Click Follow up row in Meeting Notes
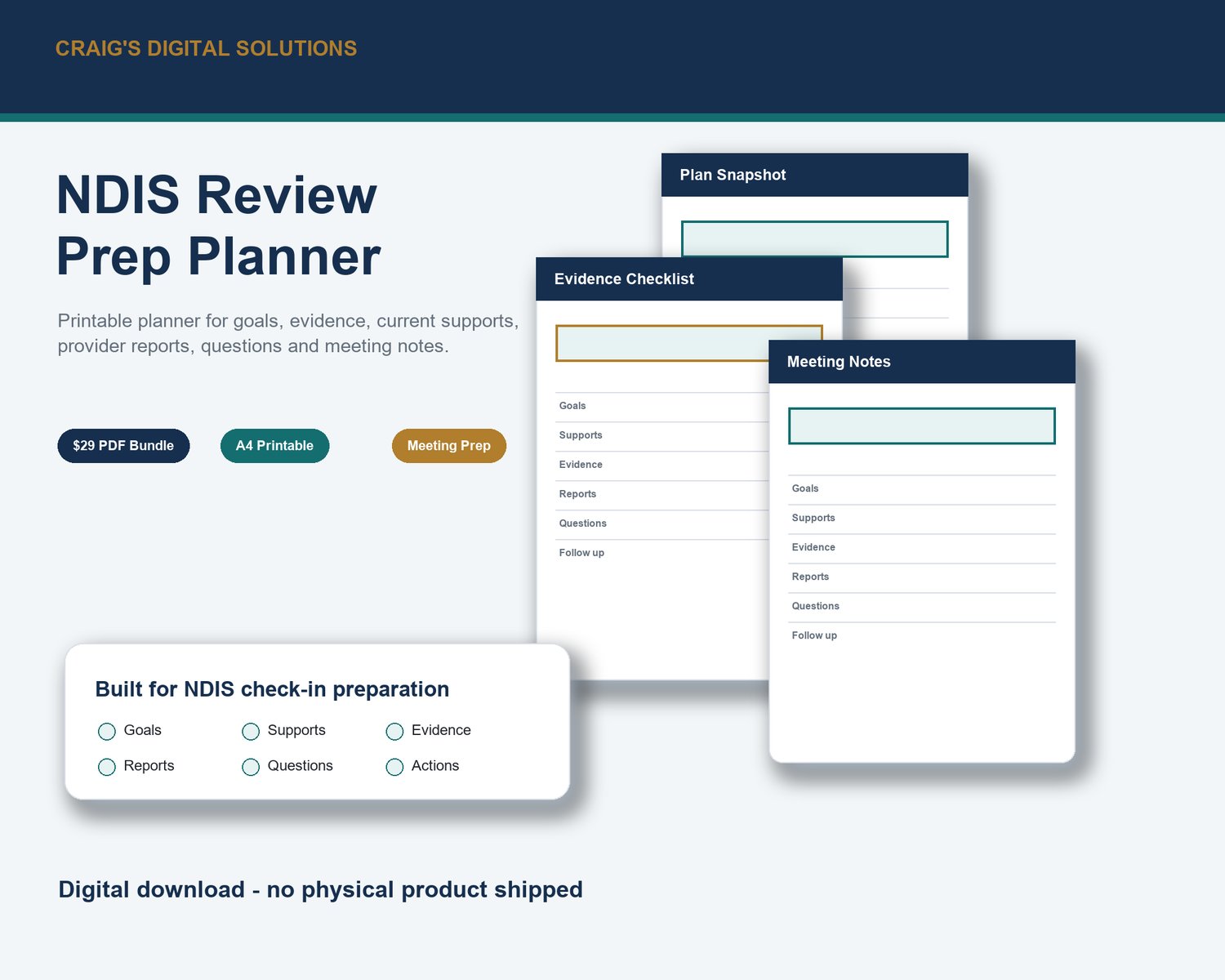This screenshot has height=980, width=1225. (x=921, y=636)
